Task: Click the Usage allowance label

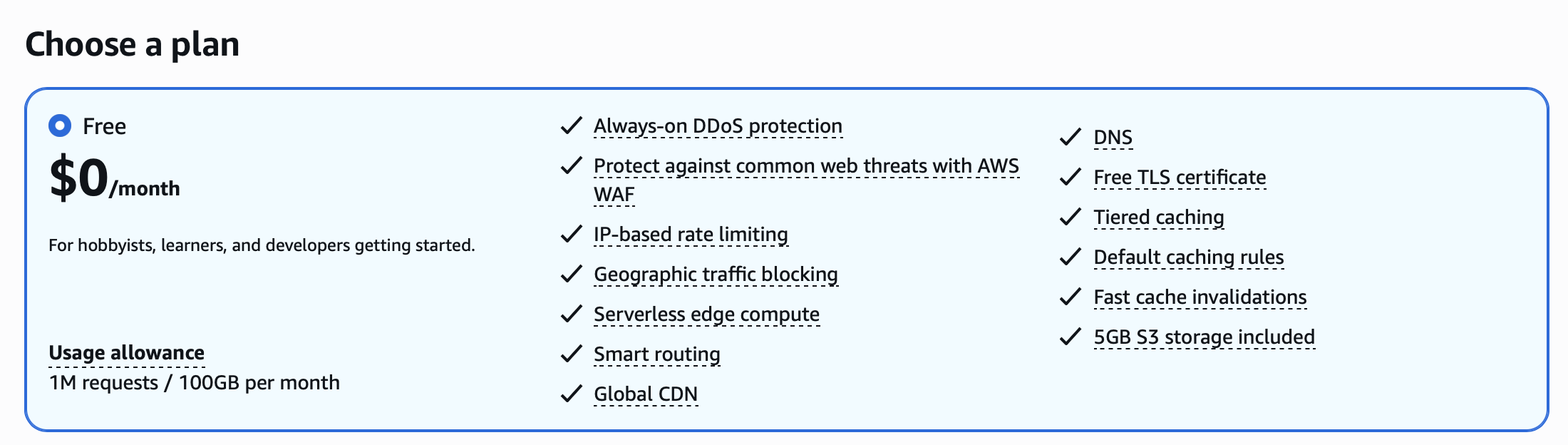Action: pyautogui.click(x=126, y=353)
